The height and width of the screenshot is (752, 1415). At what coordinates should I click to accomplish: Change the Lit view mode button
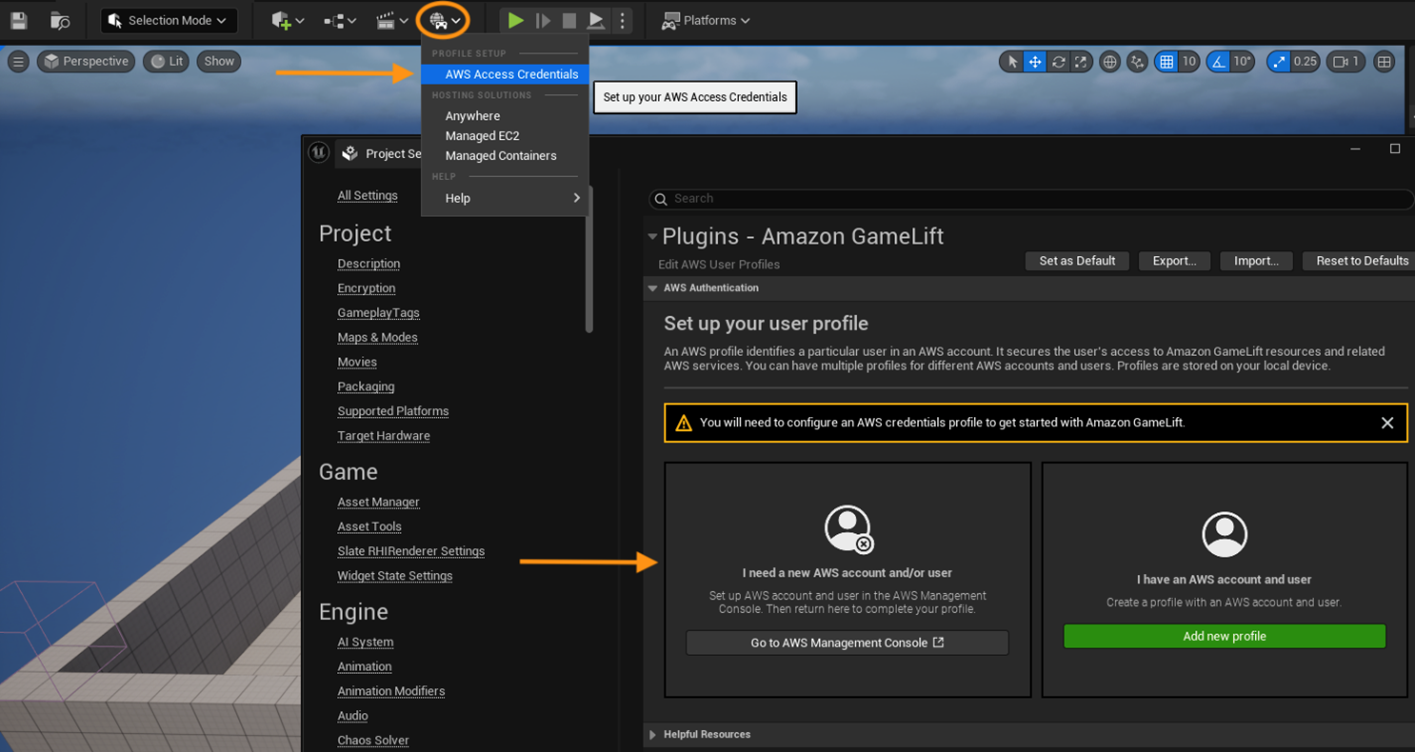(x=167, y=61)
